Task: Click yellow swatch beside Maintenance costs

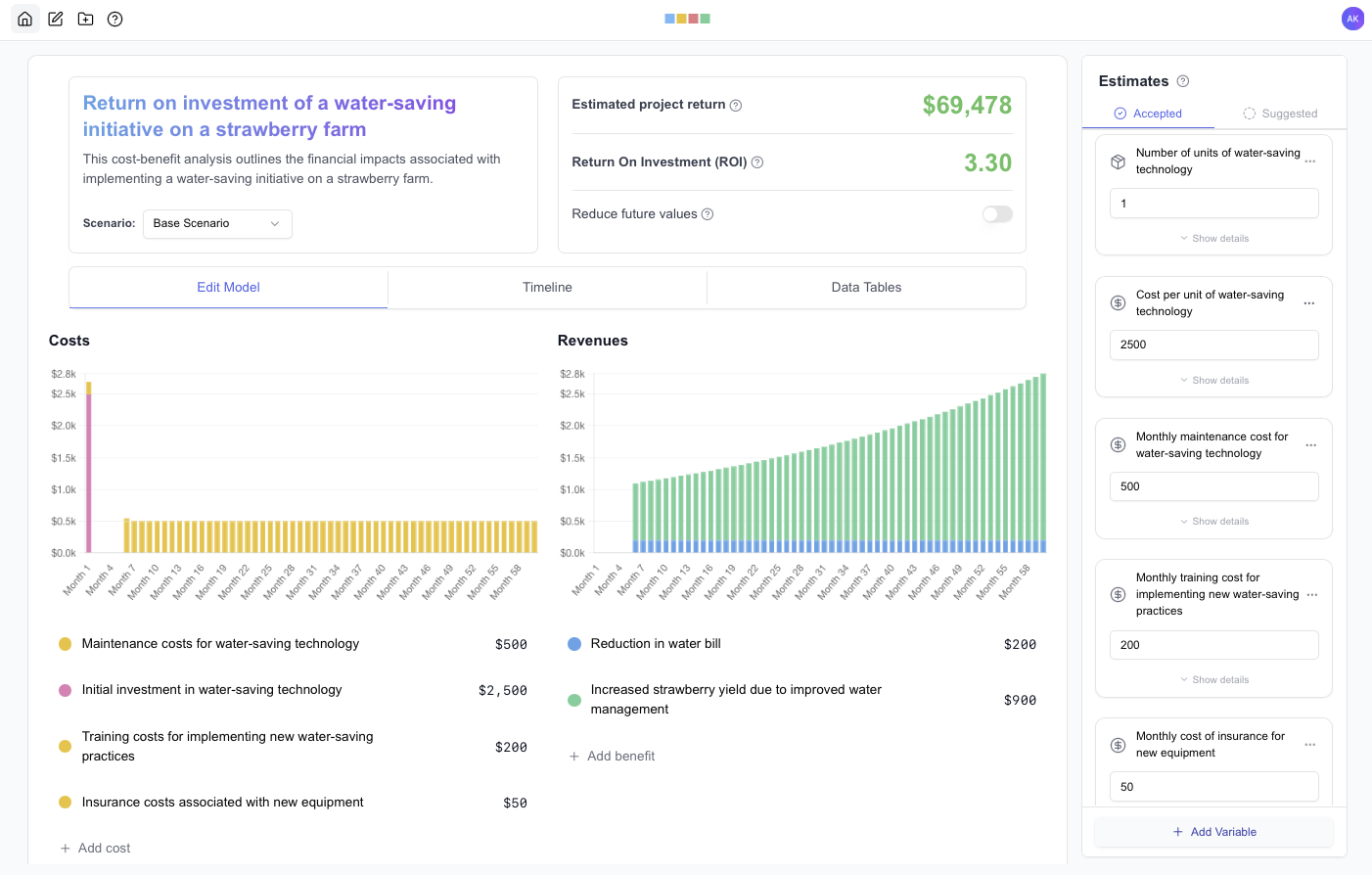Action: 66,644
